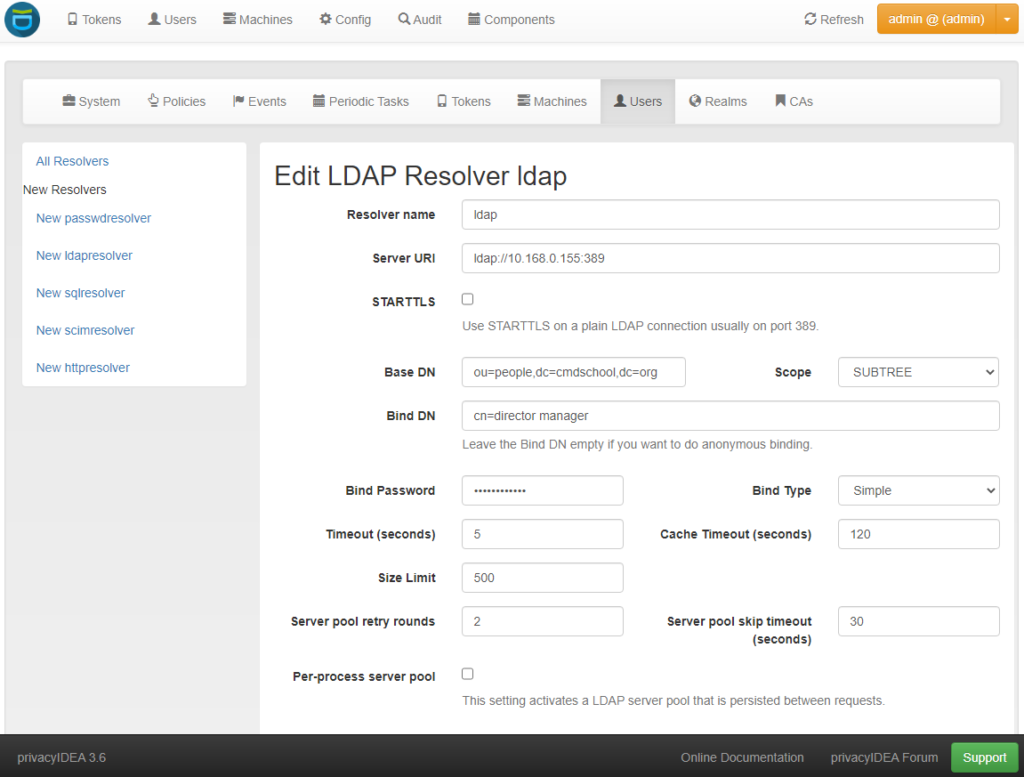This screenshot has height=777, width=1024.
Task: Click the privacyIDEA logo icon
Action: (x=21, y=19)
